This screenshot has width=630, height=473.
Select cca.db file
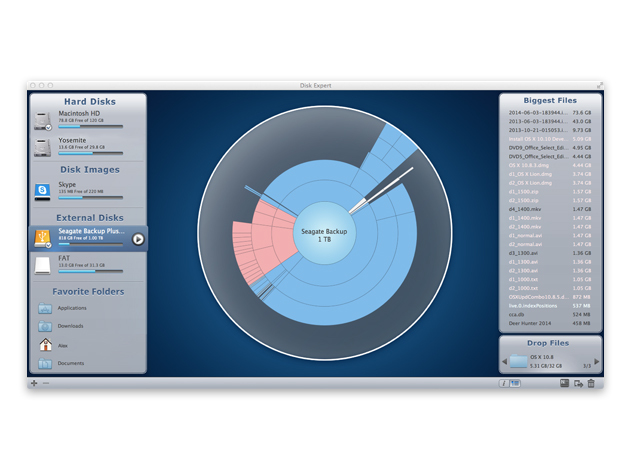pyautogui.click(x=550, y=315)
